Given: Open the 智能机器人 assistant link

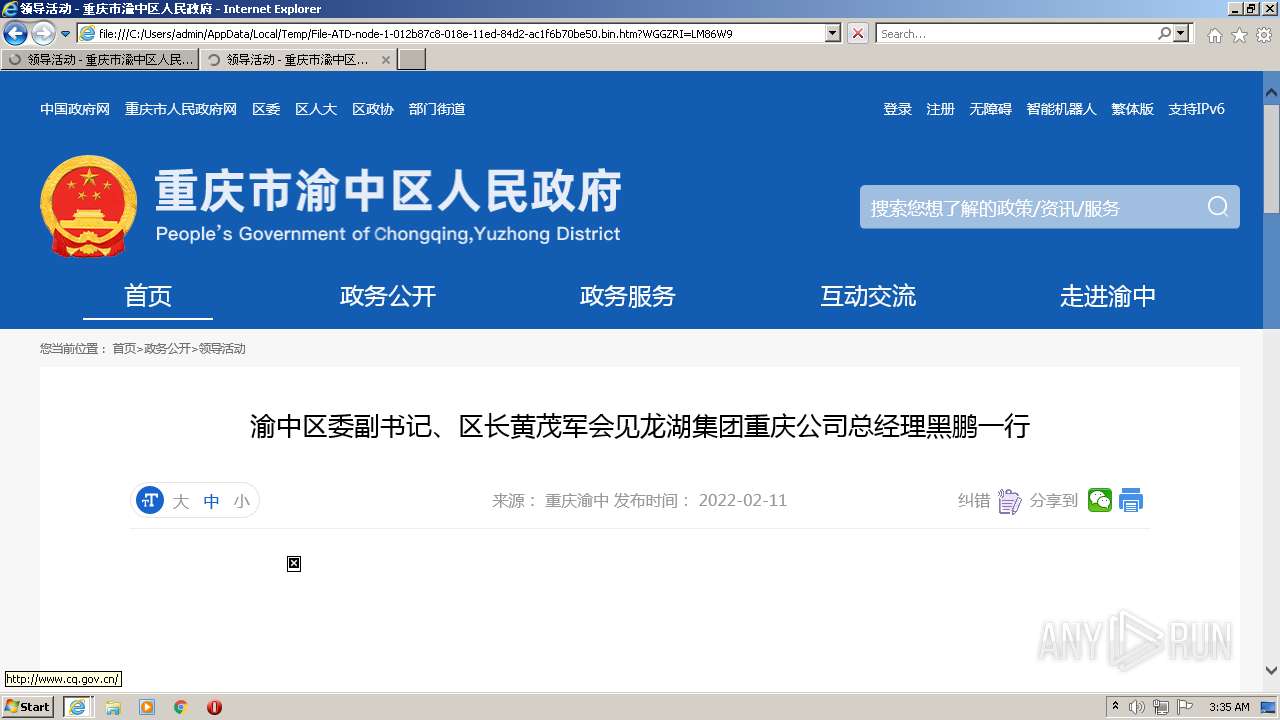Looking at the screenshot, I should pos(1061,109).
